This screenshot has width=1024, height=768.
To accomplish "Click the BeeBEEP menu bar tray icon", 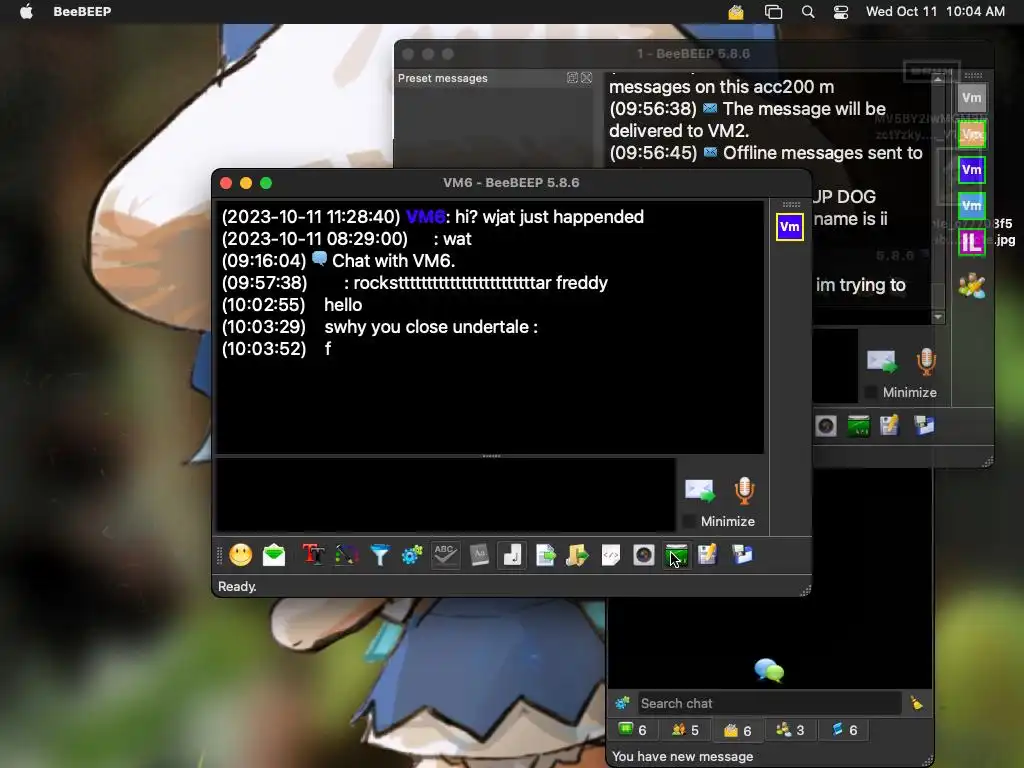I will (x=736, y=12).
